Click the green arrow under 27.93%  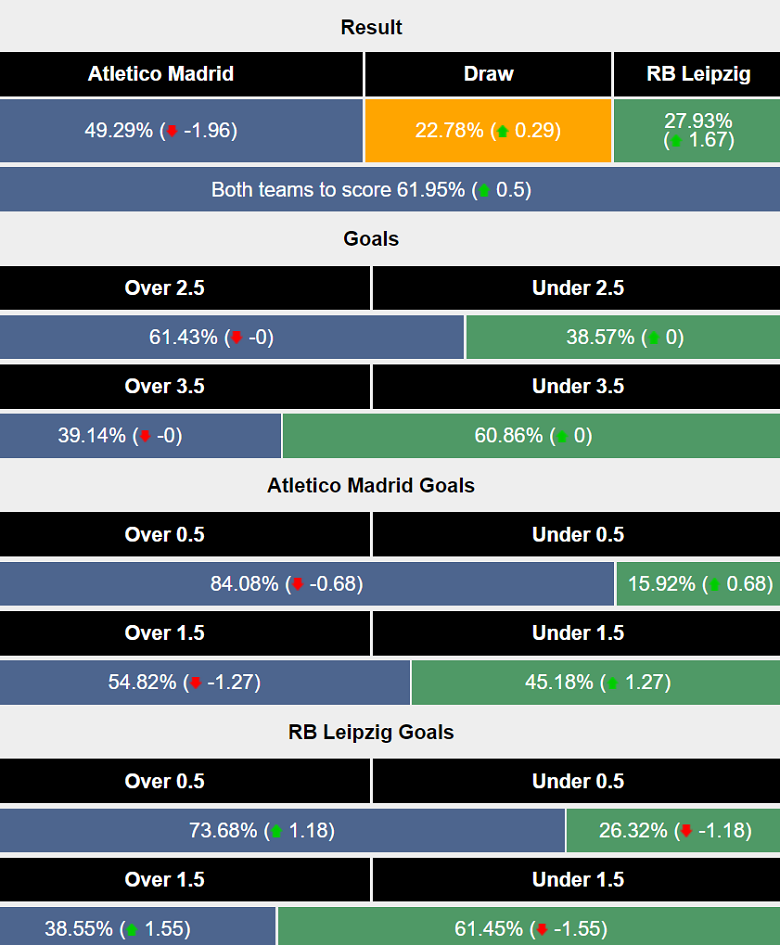pyautogui.click(x=676, y=141)
